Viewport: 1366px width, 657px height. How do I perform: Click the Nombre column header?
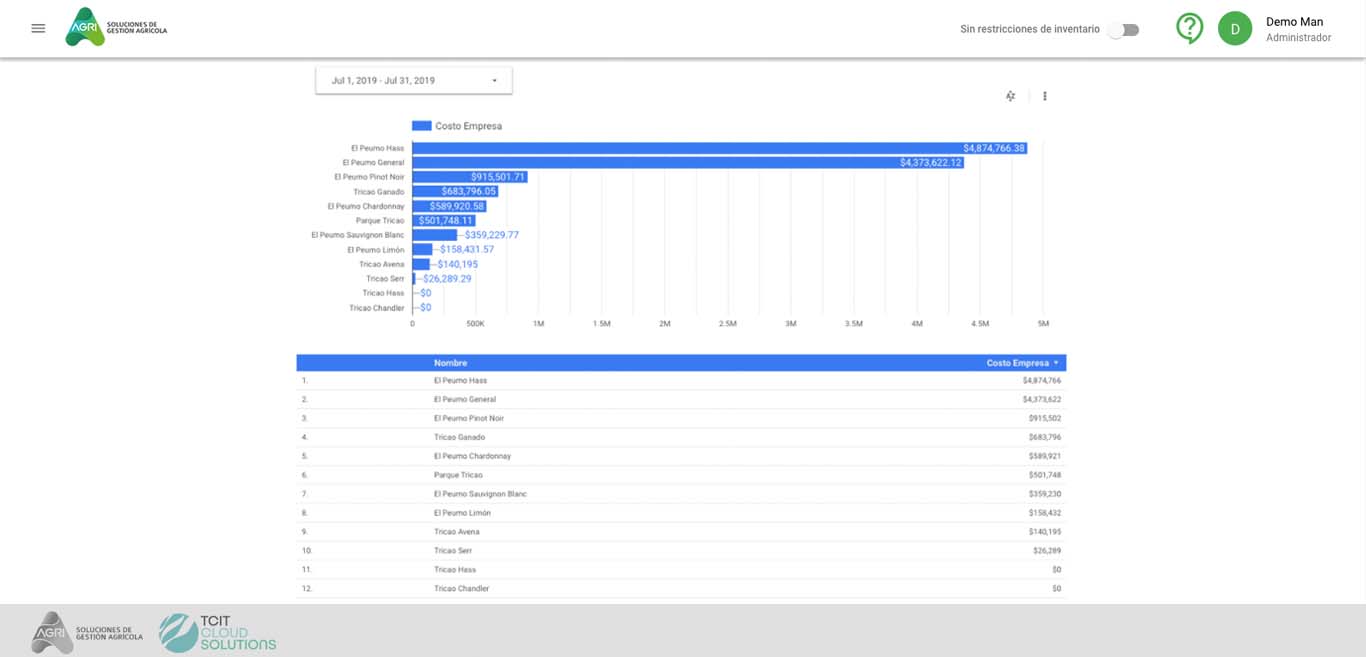450,363
